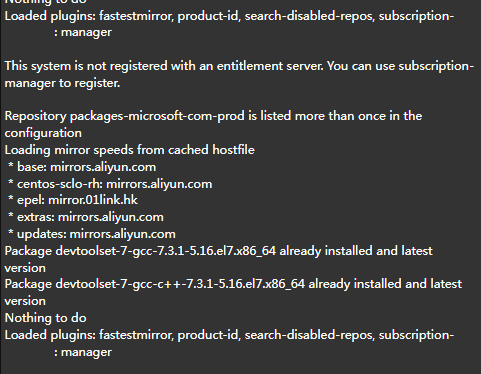Click the upper ': manager' continuation line

83,32
